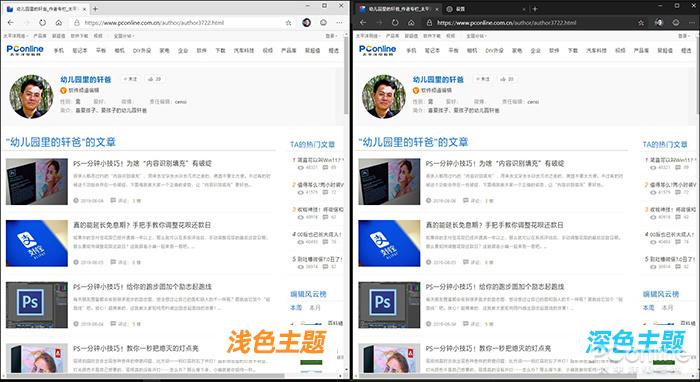Click the lock icon in the dark-theme address bar

click(429, 22)
